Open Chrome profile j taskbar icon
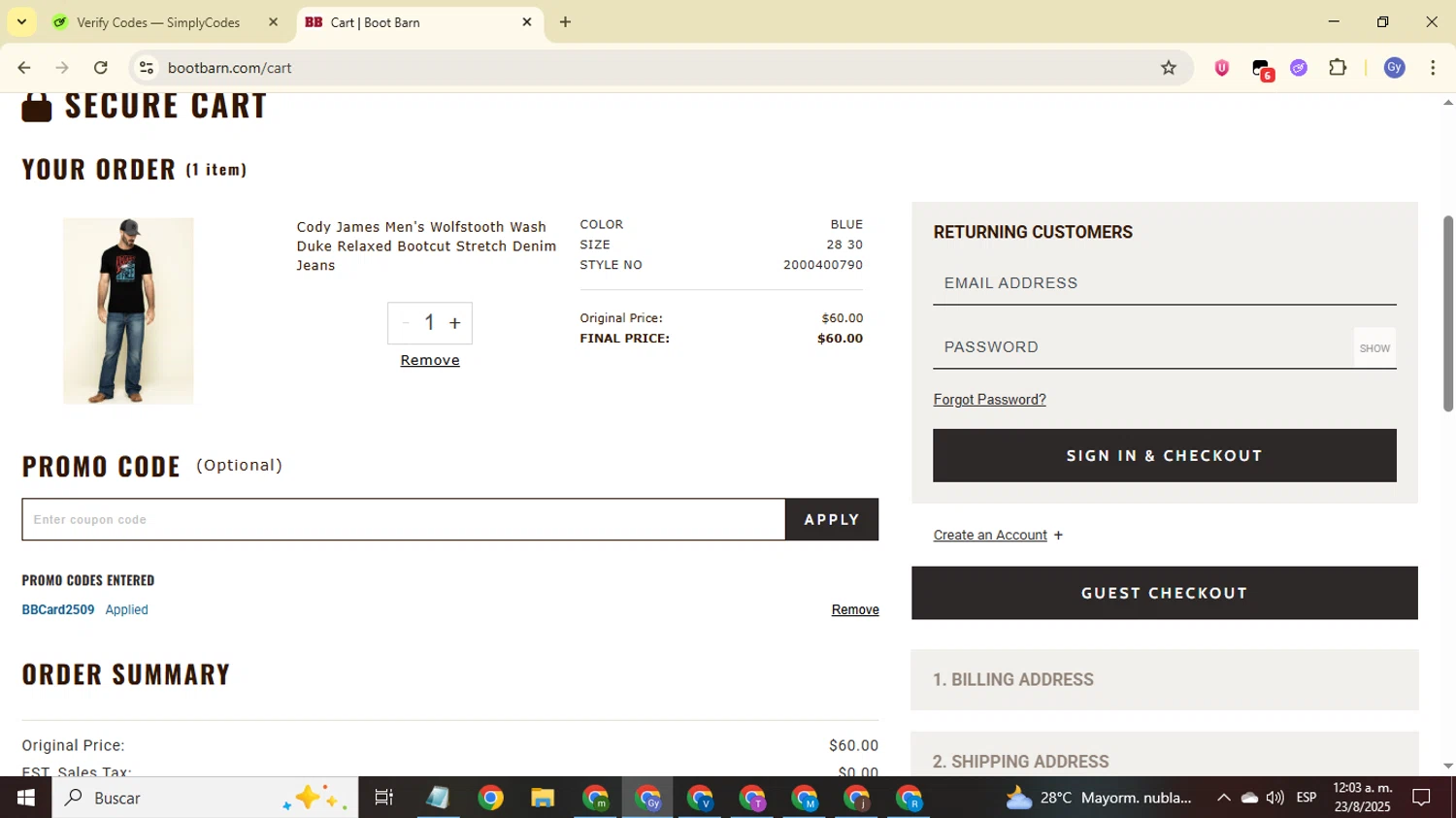This screenshot has width=1456, height=818. coord(857,798)
